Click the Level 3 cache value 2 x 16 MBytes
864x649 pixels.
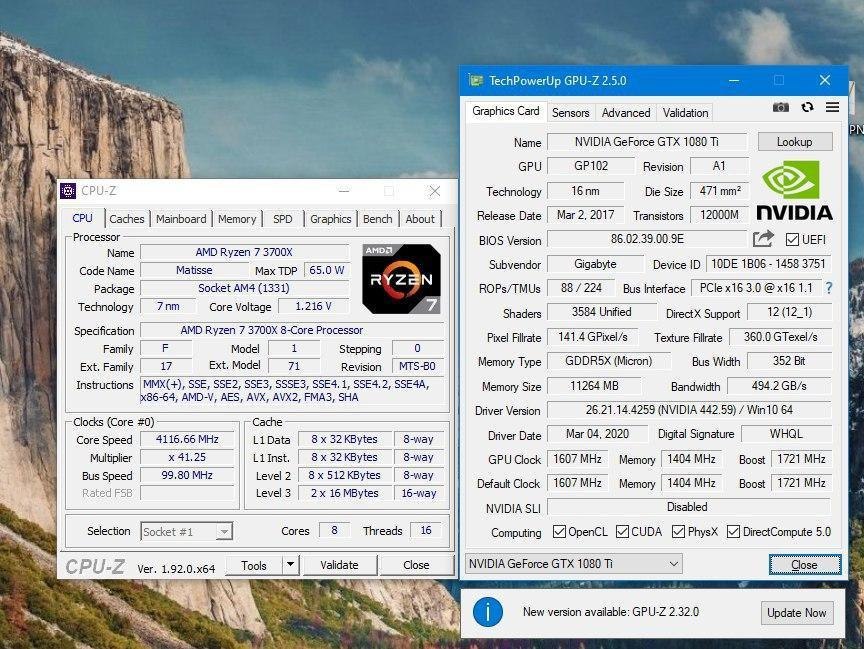click(x=344, y=493)
